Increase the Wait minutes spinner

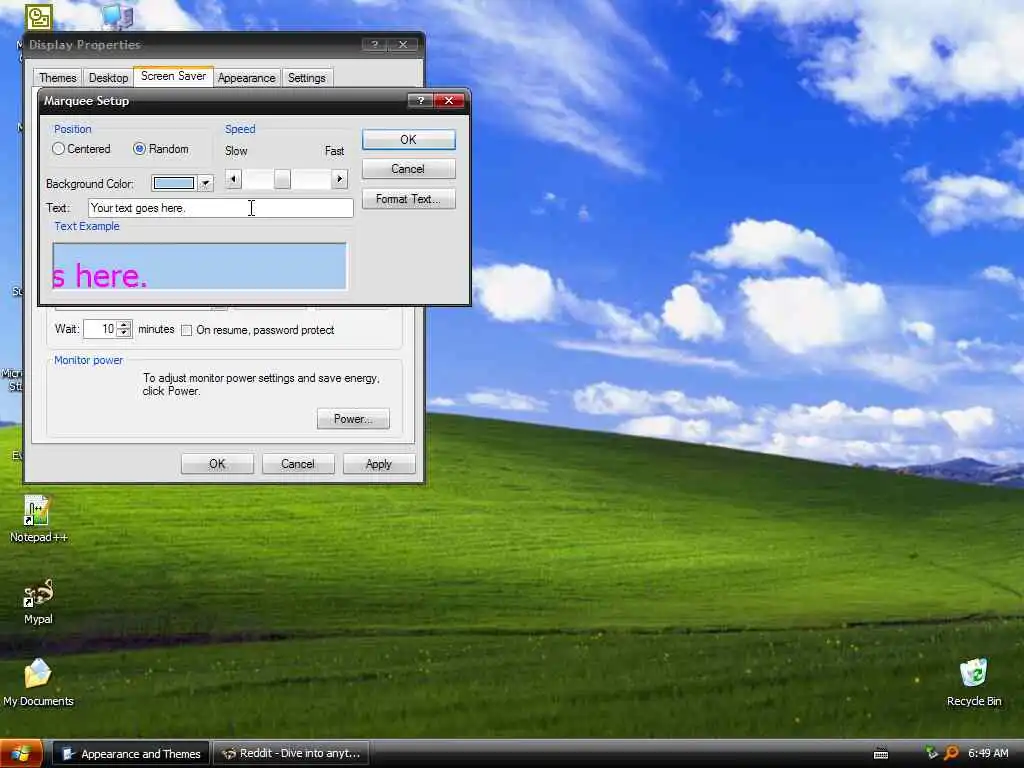(x=124, y=325)
